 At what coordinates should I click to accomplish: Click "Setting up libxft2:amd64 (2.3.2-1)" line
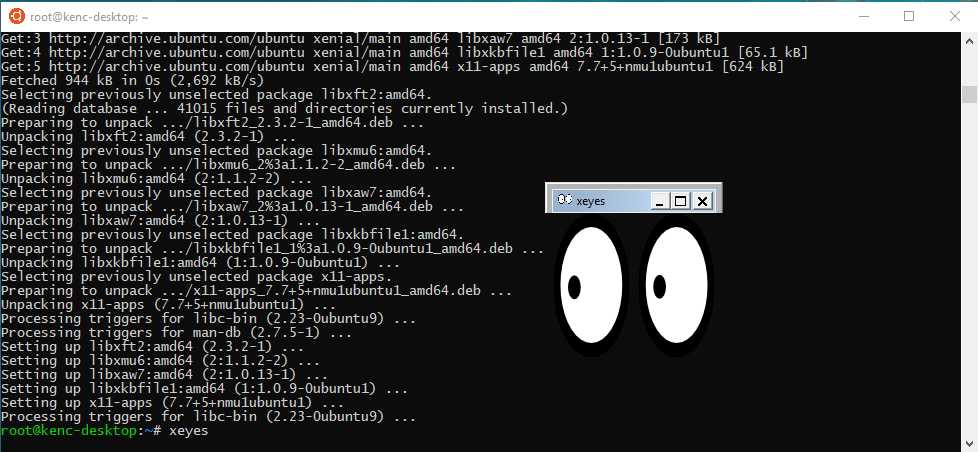(152, 347)
